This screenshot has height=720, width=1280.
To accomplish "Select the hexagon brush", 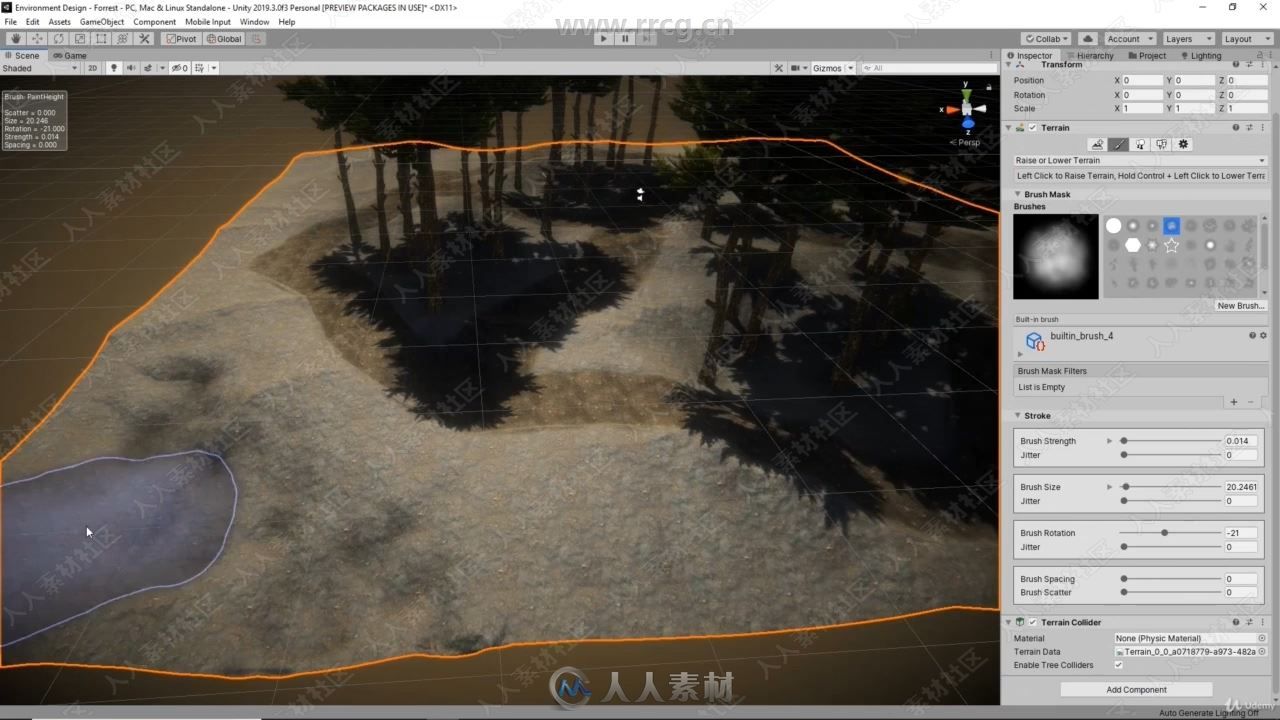I will pyautogui.click(x=1133, y=245).
